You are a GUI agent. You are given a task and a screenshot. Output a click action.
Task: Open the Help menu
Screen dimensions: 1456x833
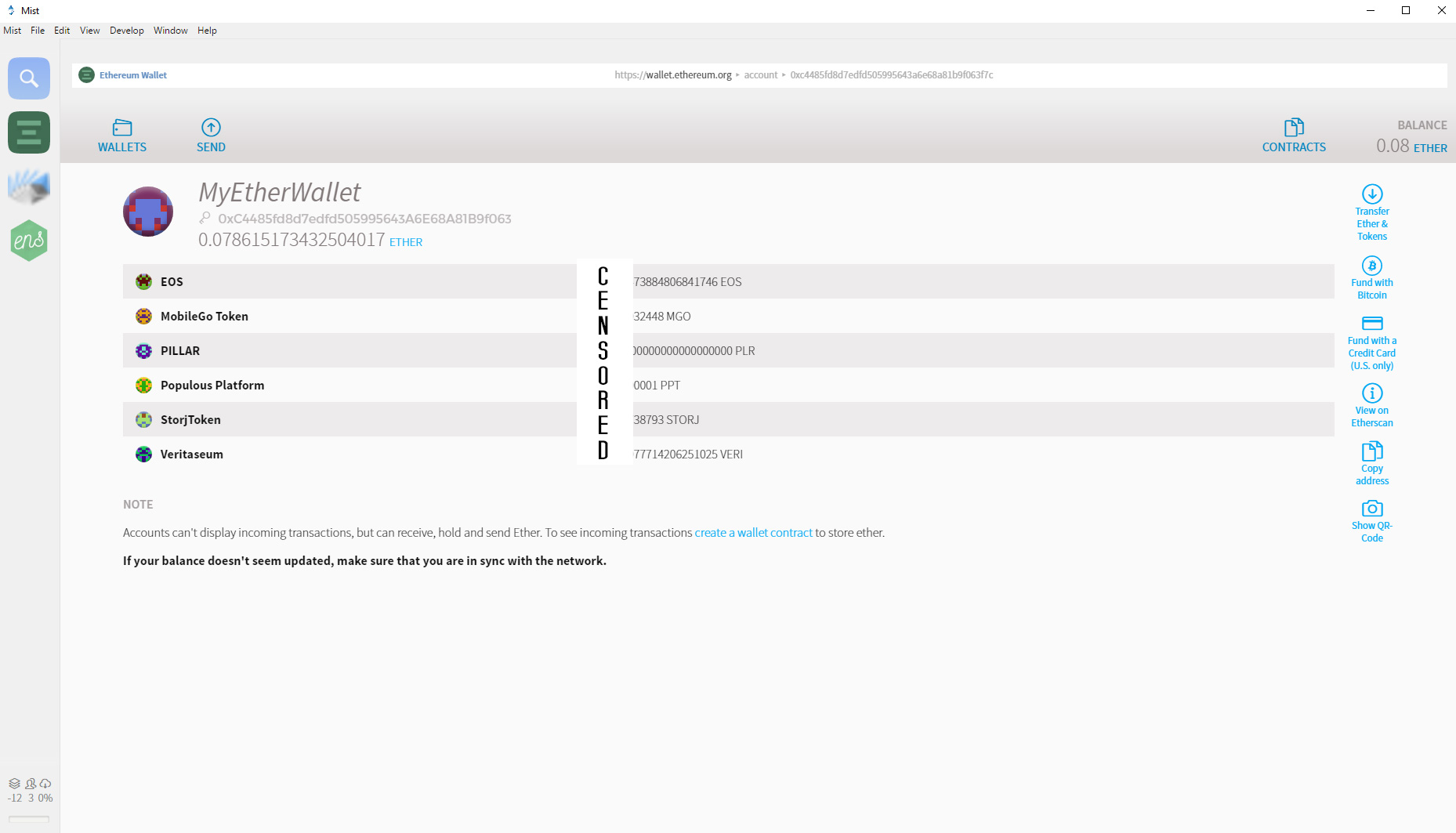(x=207, y=31)
